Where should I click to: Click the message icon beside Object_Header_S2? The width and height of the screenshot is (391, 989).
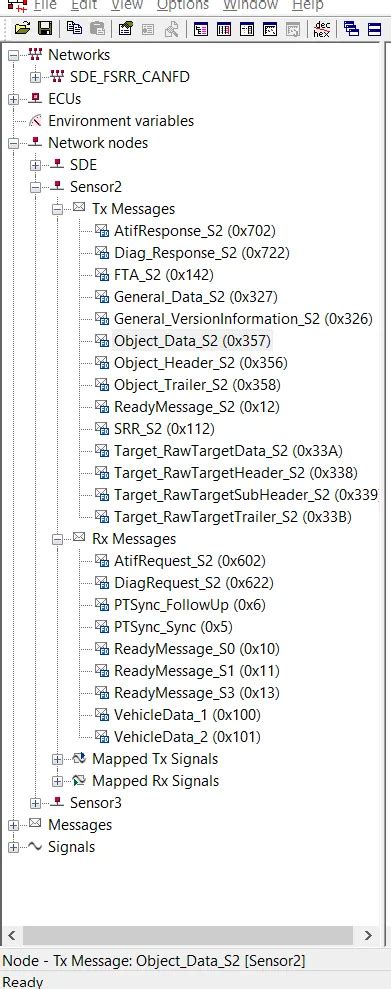click(102, 363)
